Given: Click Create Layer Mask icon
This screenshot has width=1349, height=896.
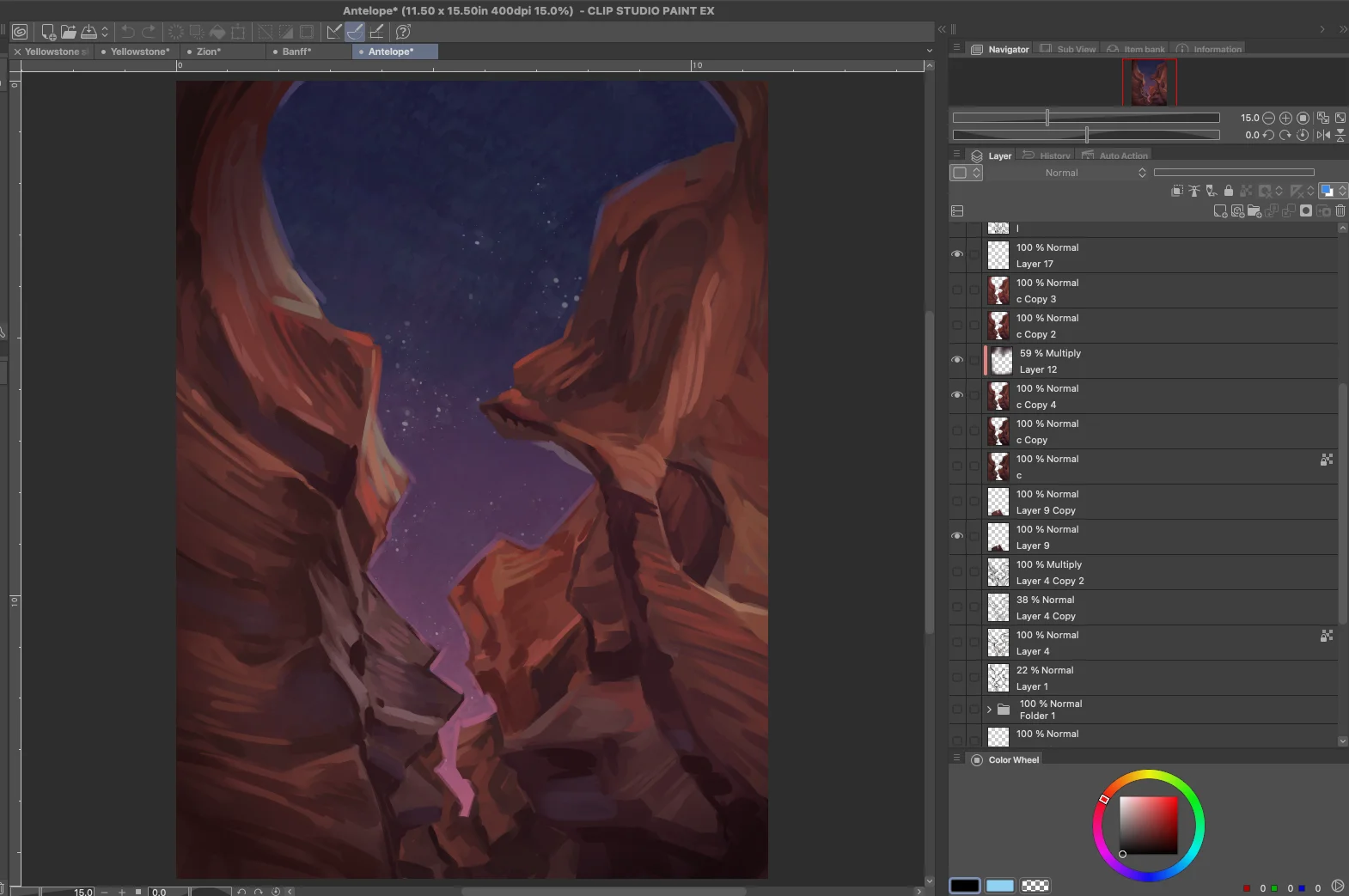Looking at the screenshot, I should pos(1306,211).
